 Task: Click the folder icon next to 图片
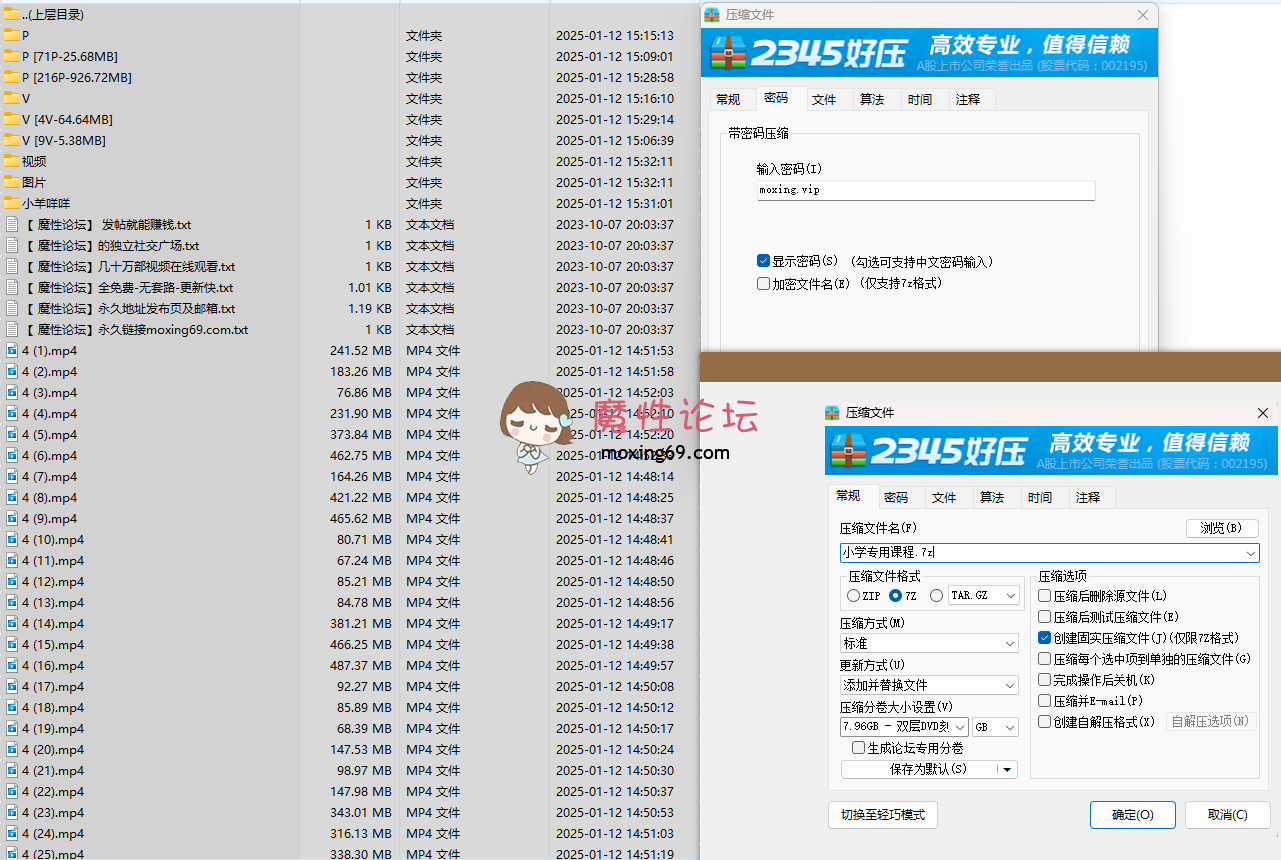click(11, 182)
